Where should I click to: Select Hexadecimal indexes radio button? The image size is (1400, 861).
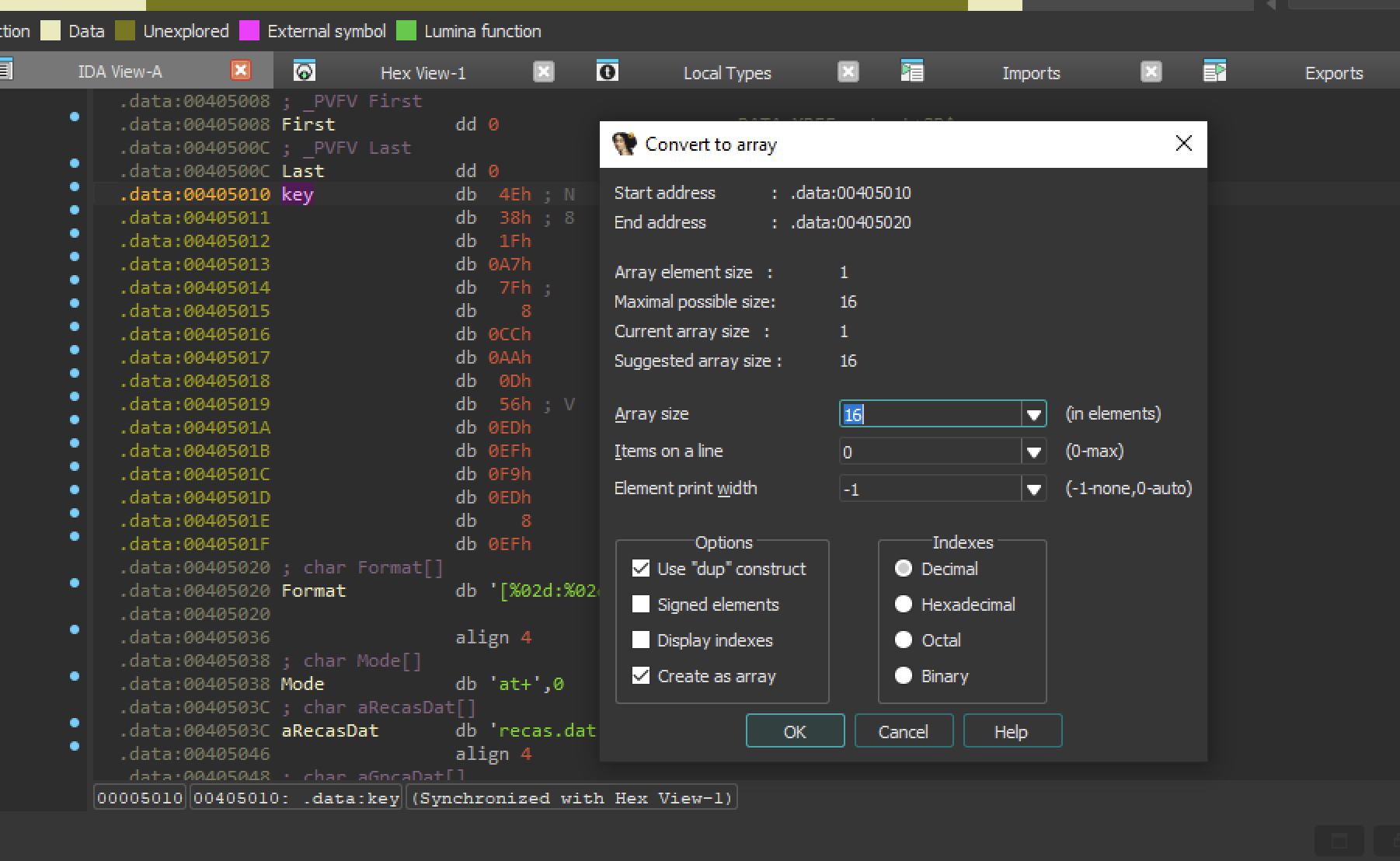[904, 605]
